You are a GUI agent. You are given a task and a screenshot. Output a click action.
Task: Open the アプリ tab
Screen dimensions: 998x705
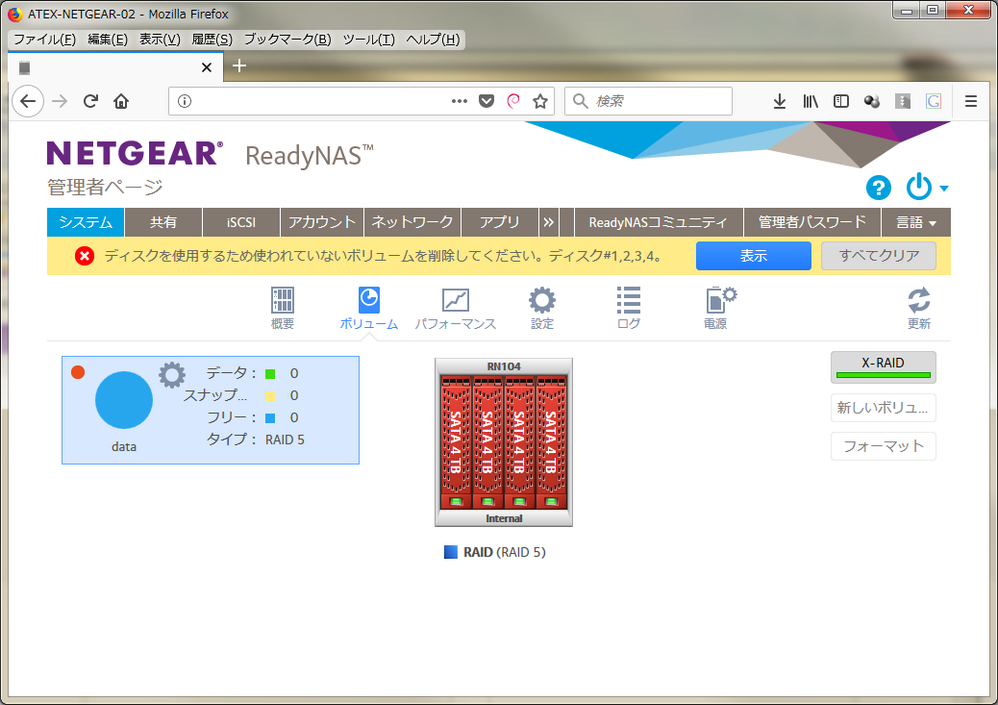[500, 222]
